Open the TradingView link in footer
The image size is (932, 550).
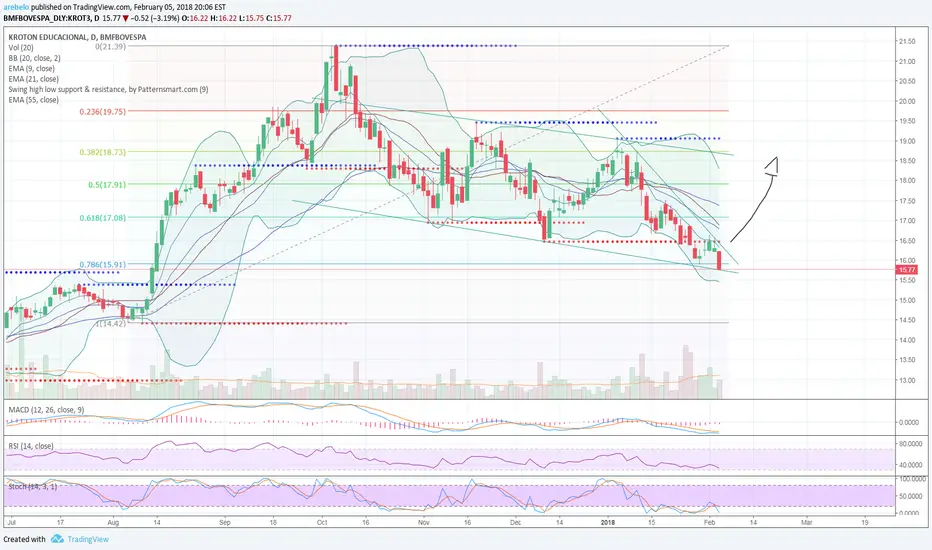tap(87, 539)
